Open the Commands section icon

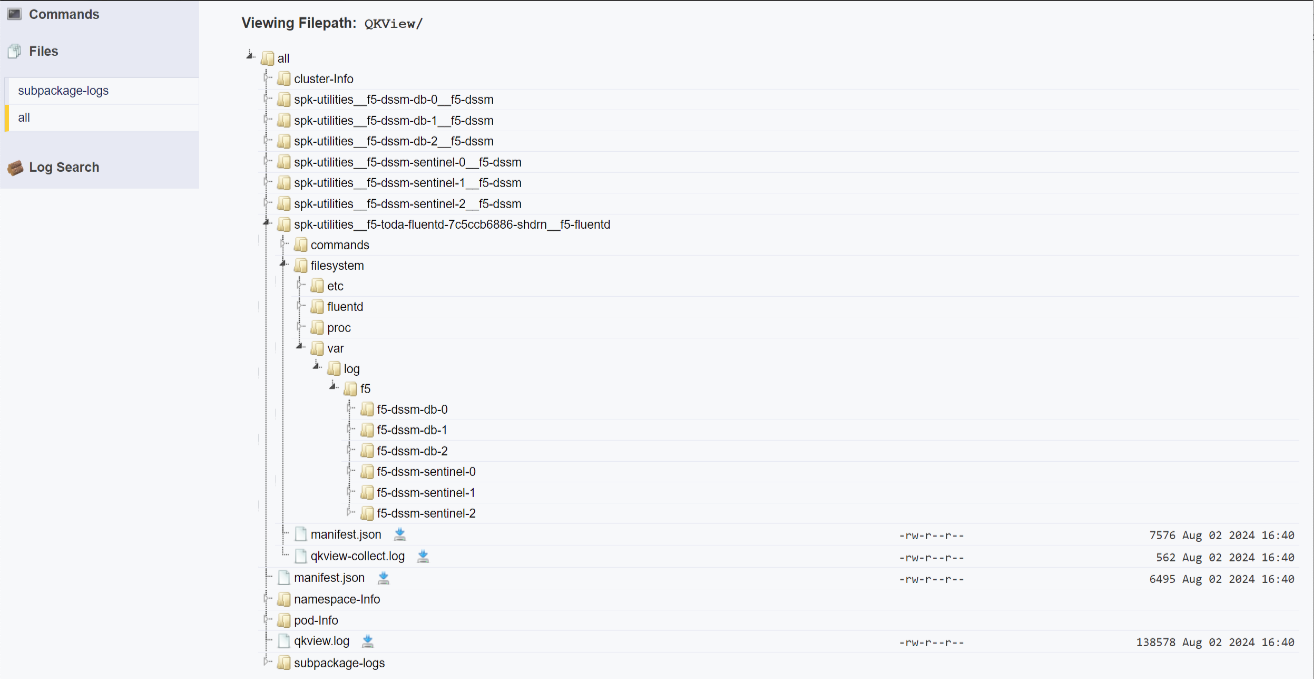pyautogui.click(x=14, y=14)
